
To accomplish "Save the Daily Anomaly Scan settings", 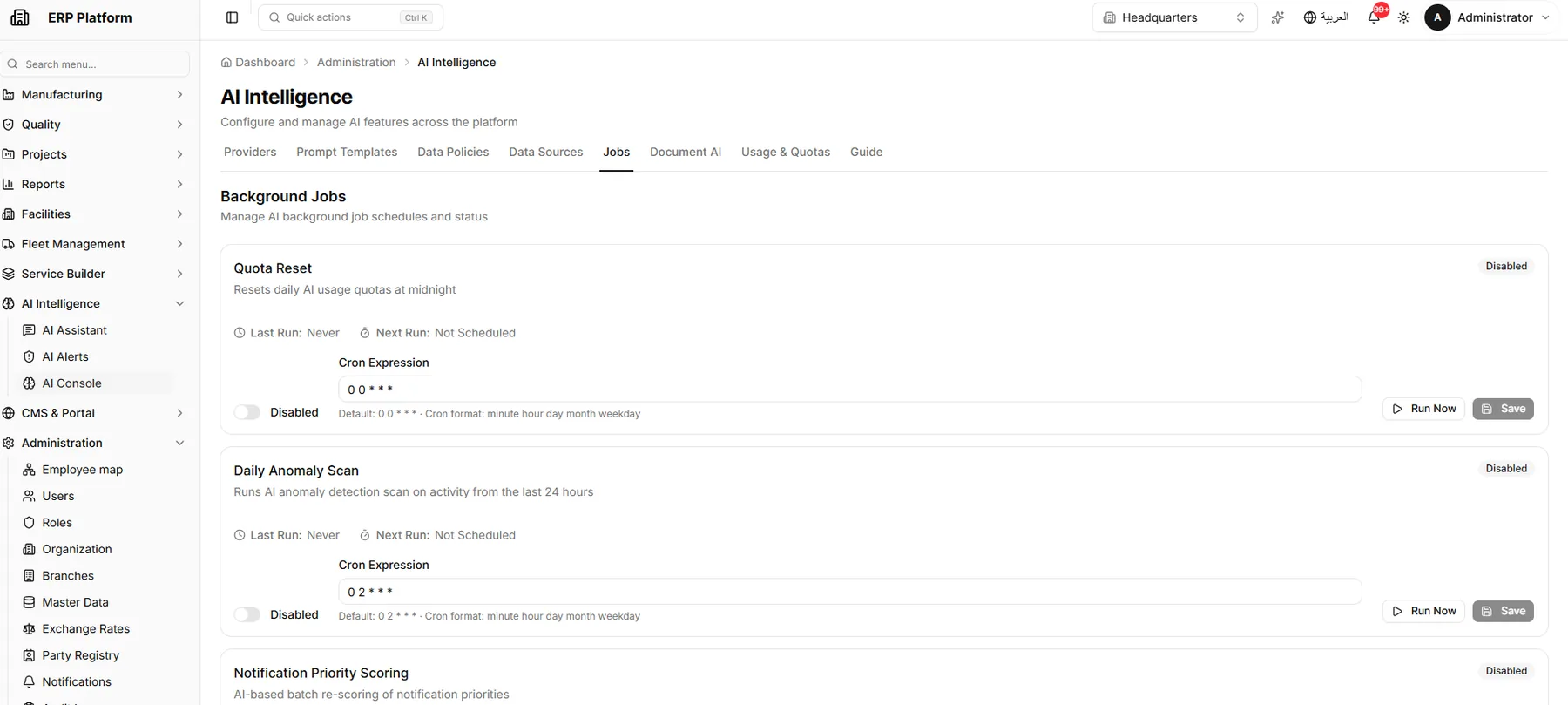I will coord(1504,611).
